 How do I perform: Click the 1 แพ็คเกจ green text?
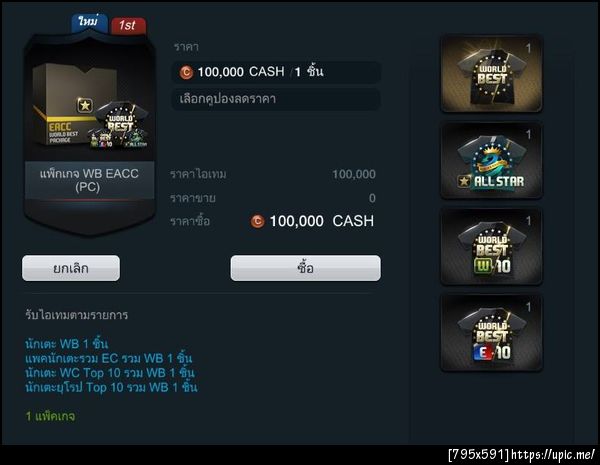coord(50,416)
